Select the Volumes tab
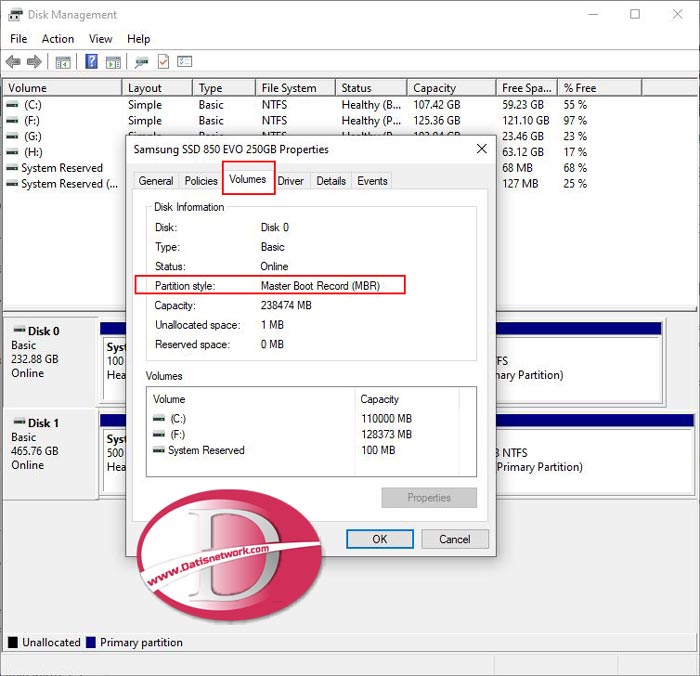 (x=248, y=179)
